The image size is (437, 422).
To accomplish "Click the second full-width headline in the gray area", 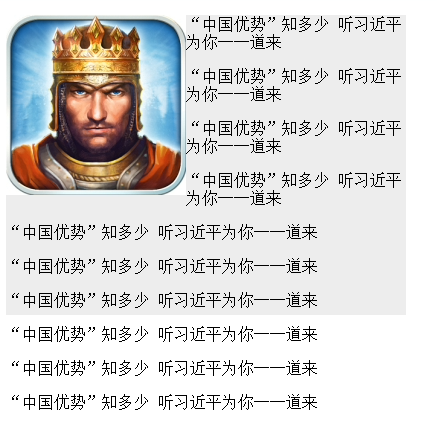I will (164, 266).
